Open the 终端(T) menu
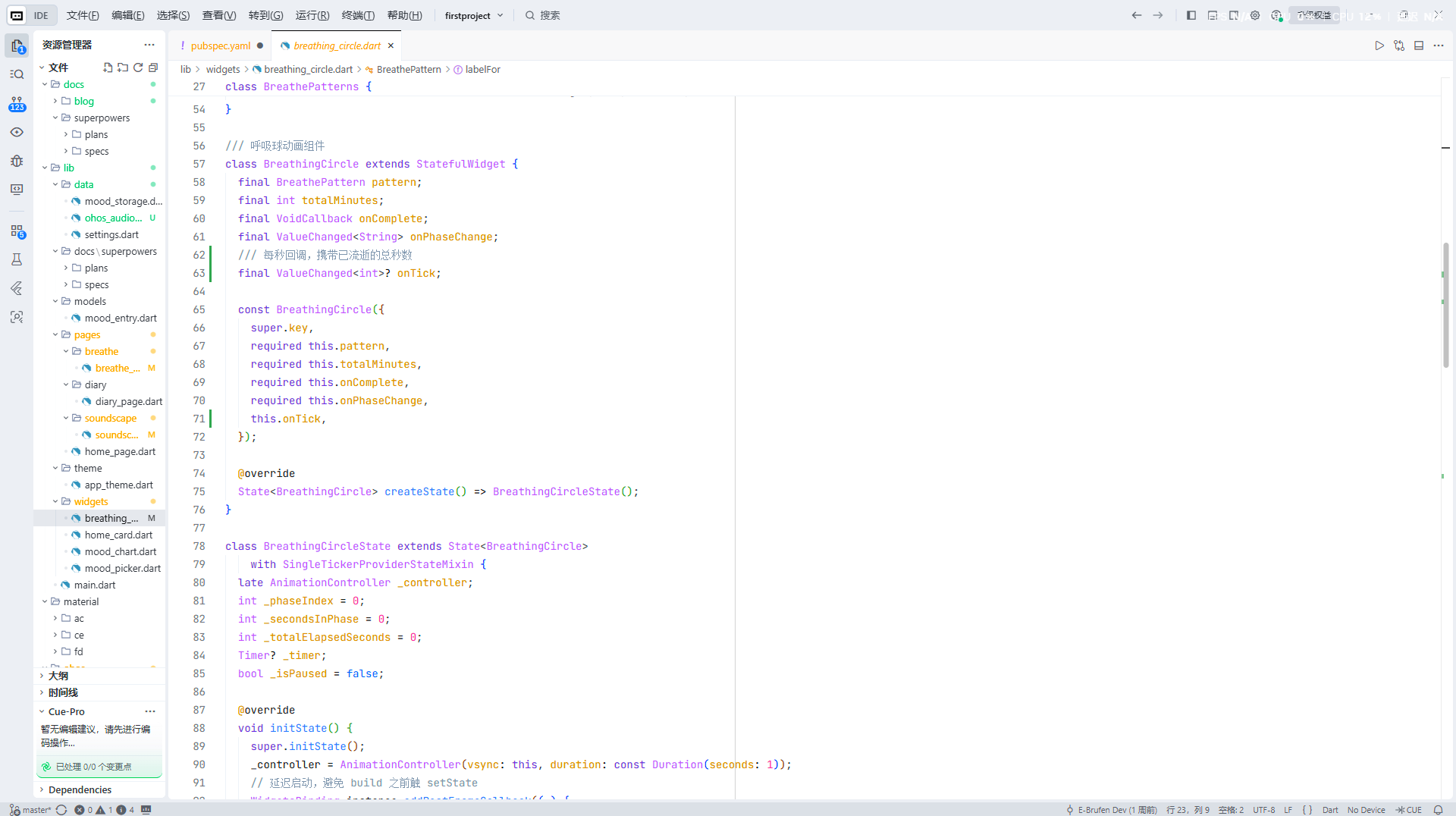 358,15
